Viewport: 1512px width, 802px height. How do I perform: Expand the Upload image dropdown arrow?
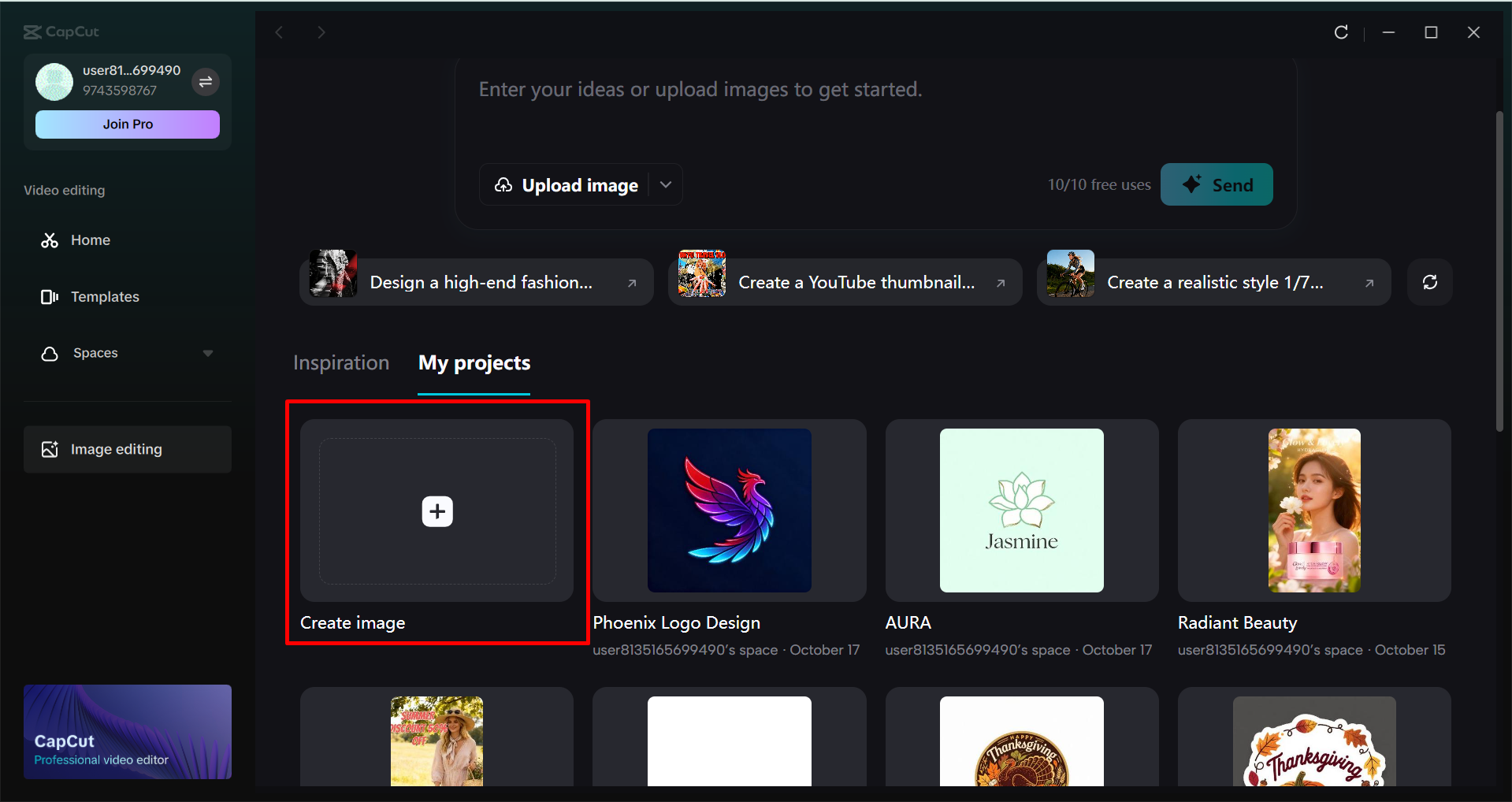coord(666,184)
